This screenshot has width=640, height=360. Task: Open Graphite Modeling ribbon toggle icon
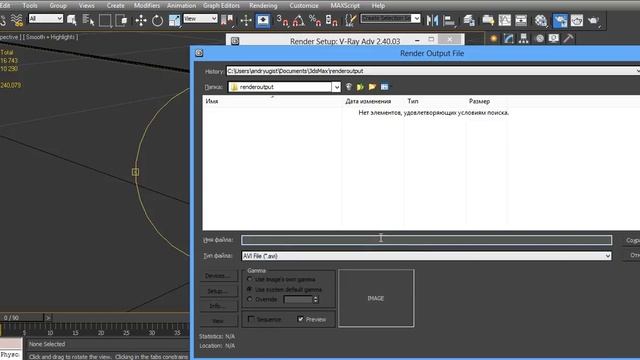pyautogui.click(x=488, y=20)
